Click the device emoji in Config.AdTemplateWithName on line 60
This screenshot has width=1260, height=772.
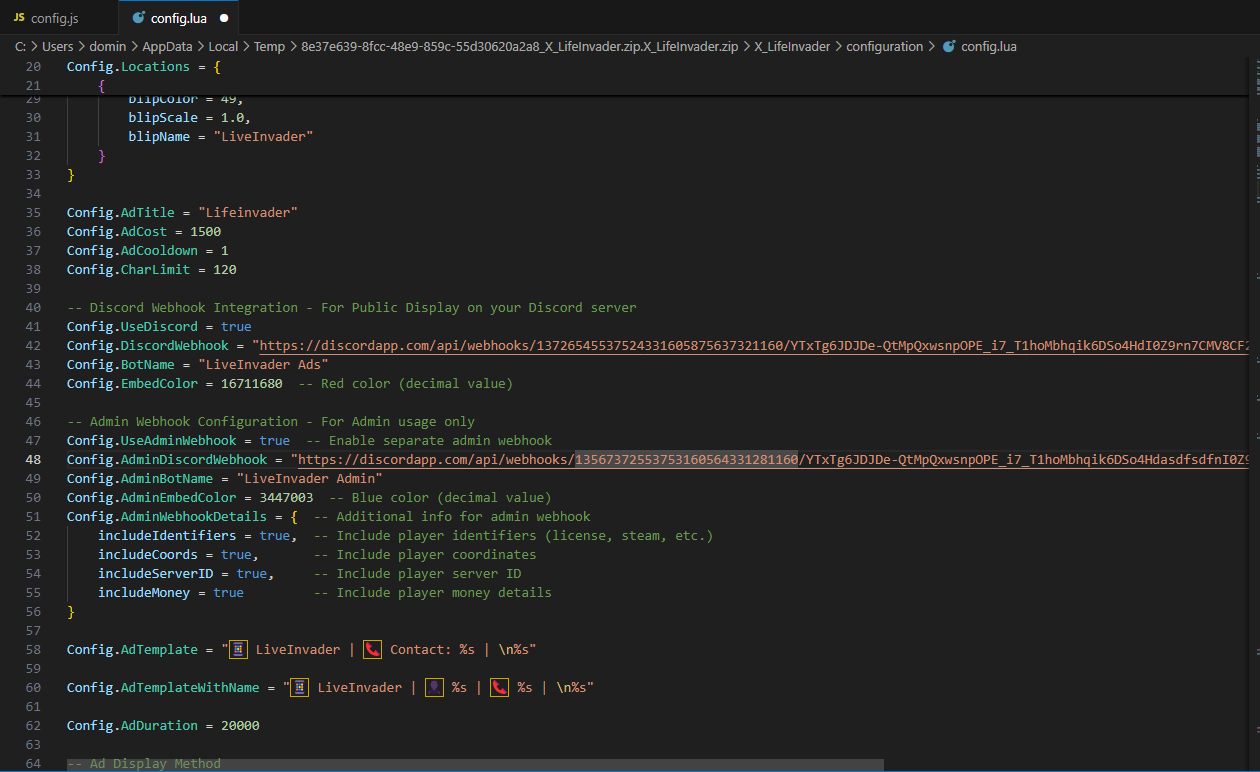point(300,688)
